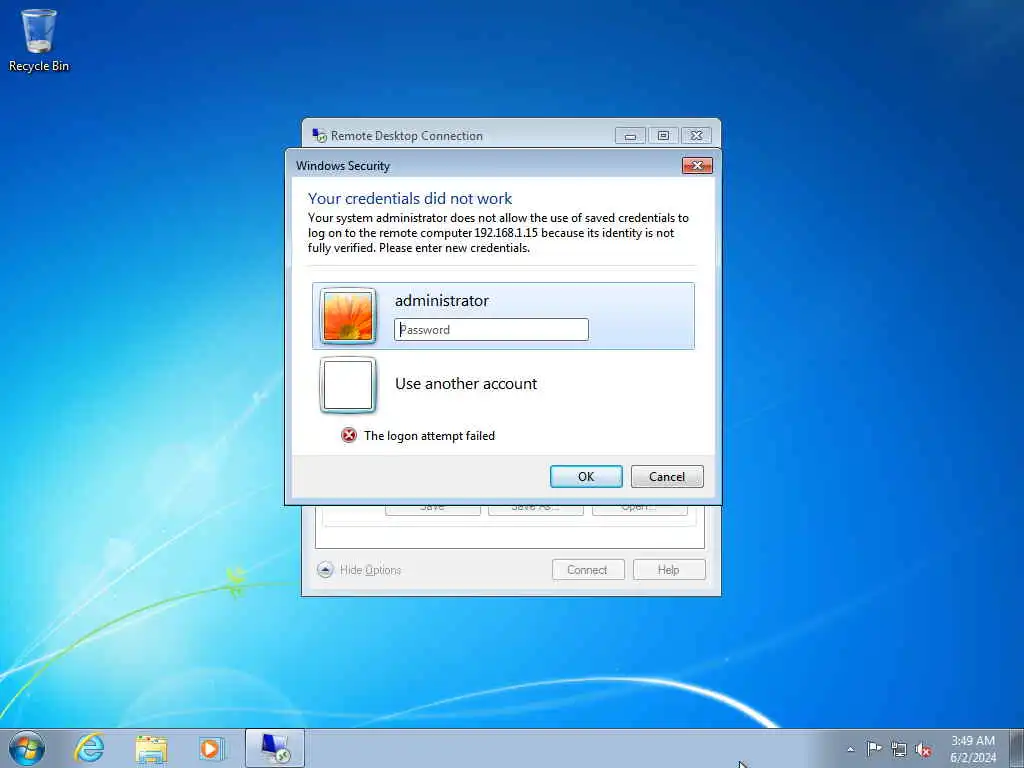Click the Windows Security title text
The height and width of the screenshot is (768, 1024).
[x=343, y=166]
